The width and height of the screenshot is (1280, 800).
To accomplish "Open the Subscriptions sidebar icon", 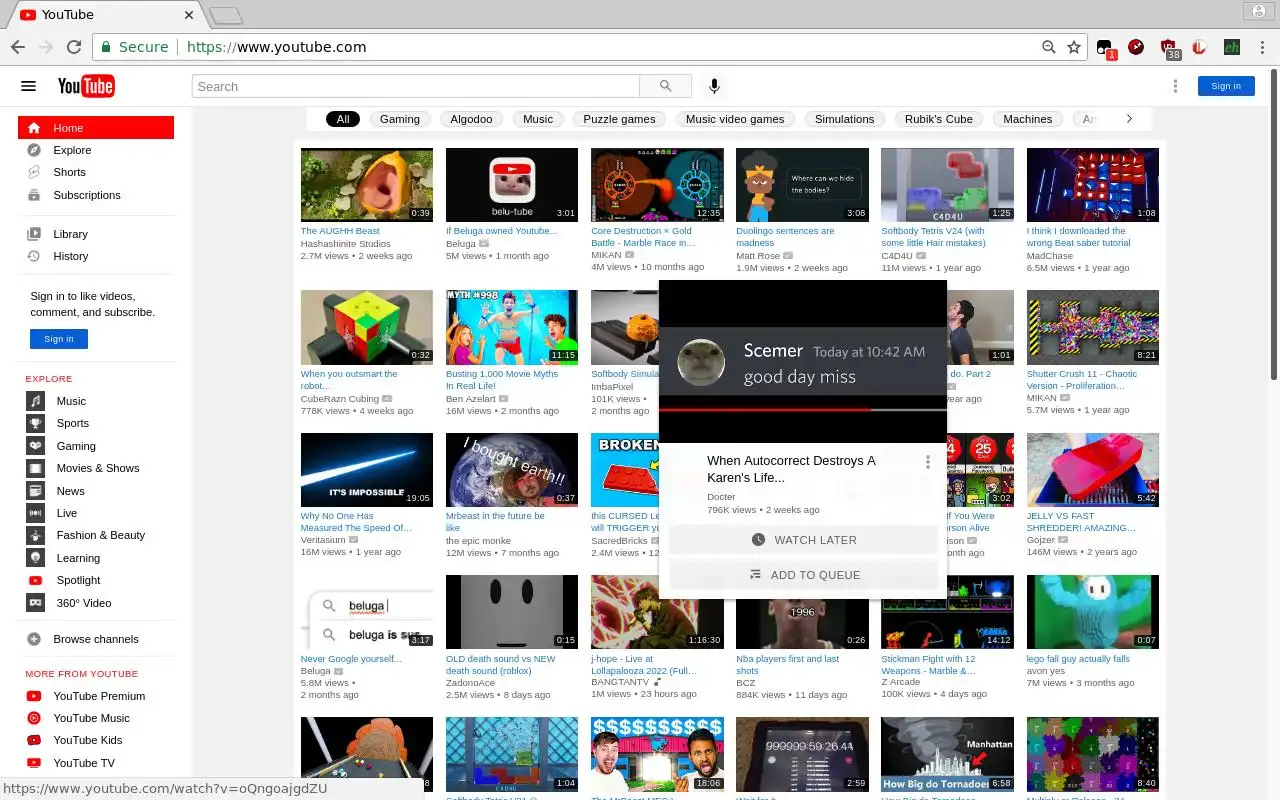I will 34,195.
